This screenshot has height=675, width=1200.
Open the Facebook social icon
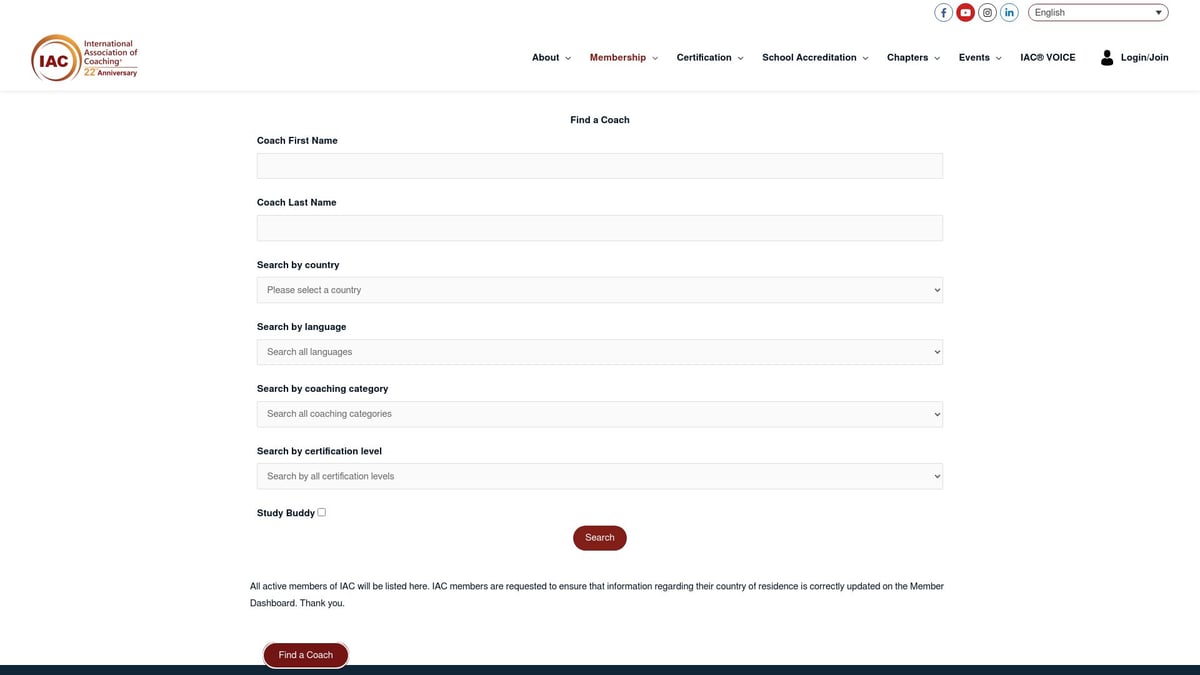pos(943,13)
